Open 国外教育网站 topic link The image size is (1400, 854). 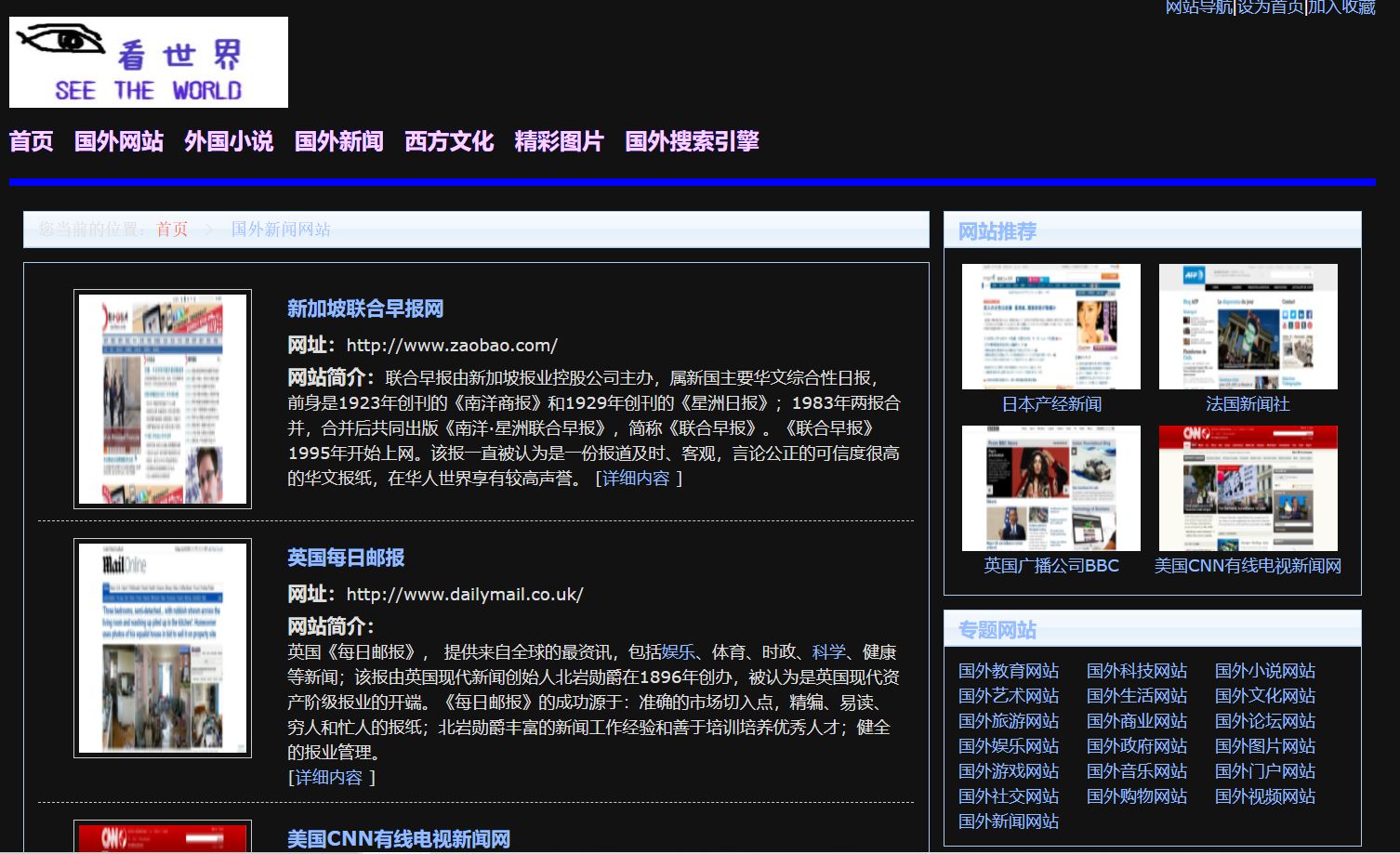click(1009, 671)
